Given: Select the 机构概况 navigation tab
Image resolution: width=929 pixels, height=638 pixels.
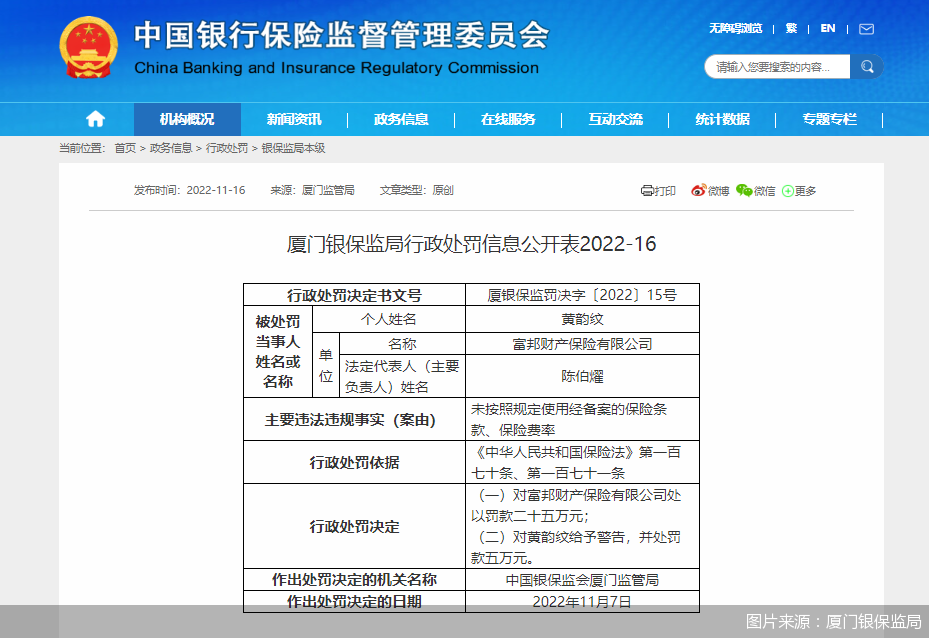Looking at the screenshot, I should pos(186,118).
